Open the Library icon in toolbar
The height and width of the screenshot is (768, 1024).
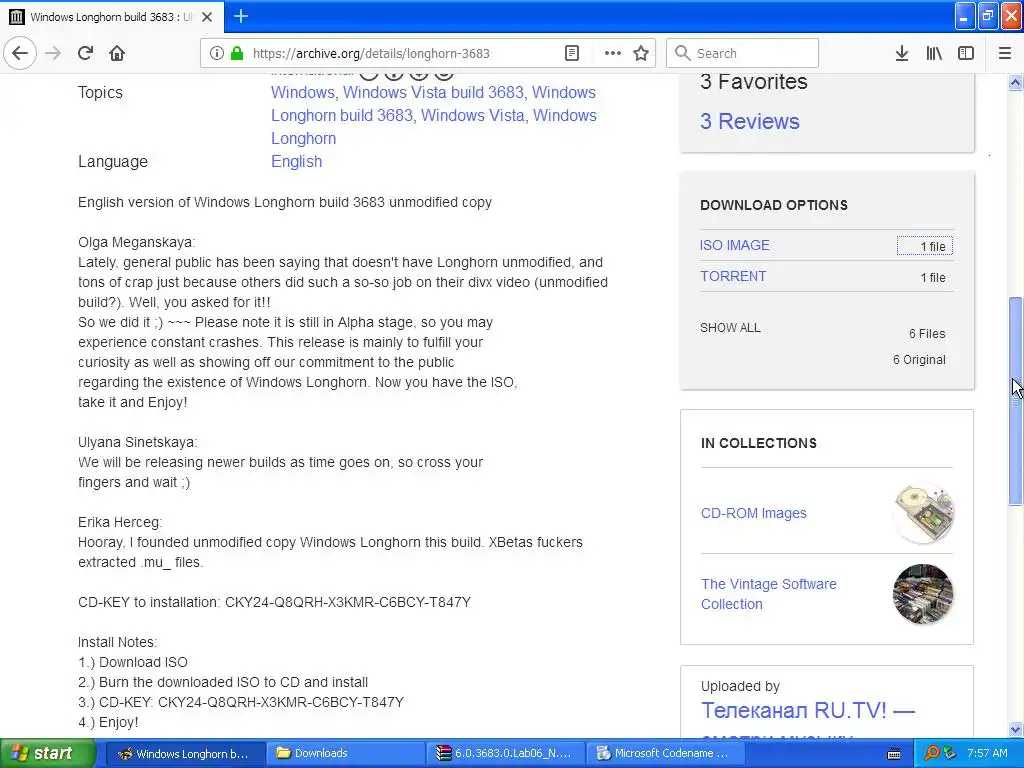point(934,54)
